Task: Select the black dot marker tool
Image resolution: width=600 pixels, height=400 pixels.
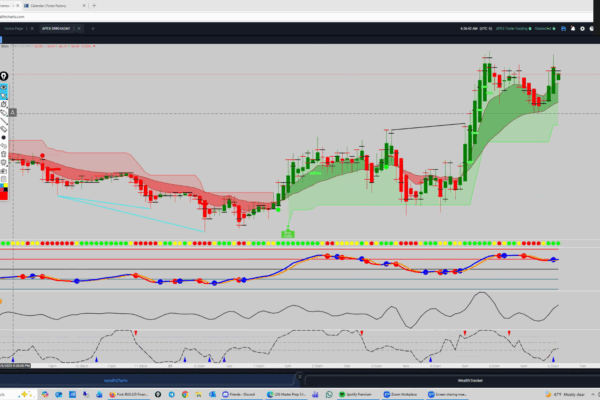Action: pyautogui.click(x=4, y=137)
